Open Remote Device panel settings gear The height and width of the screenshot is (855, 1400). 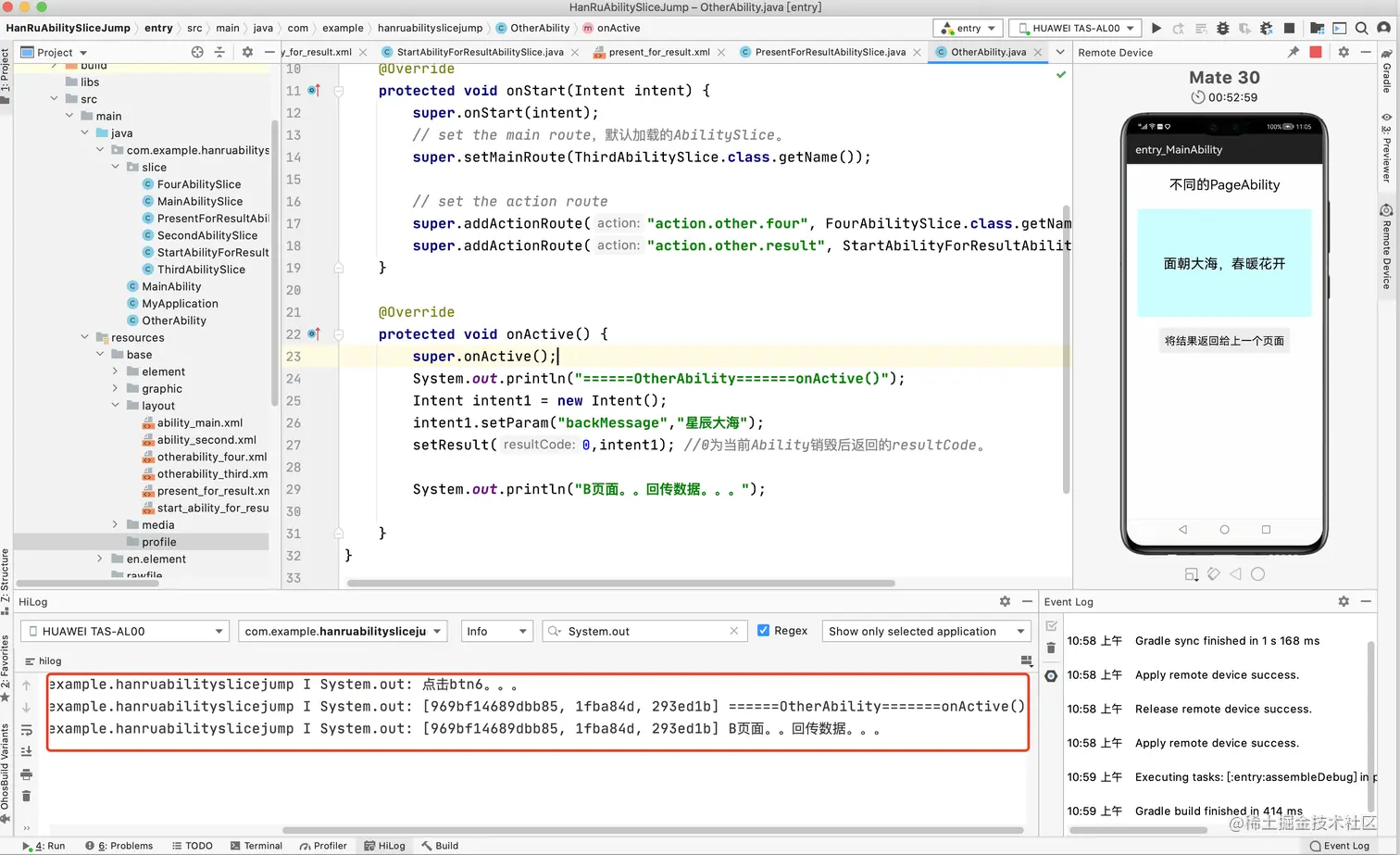1344,52
